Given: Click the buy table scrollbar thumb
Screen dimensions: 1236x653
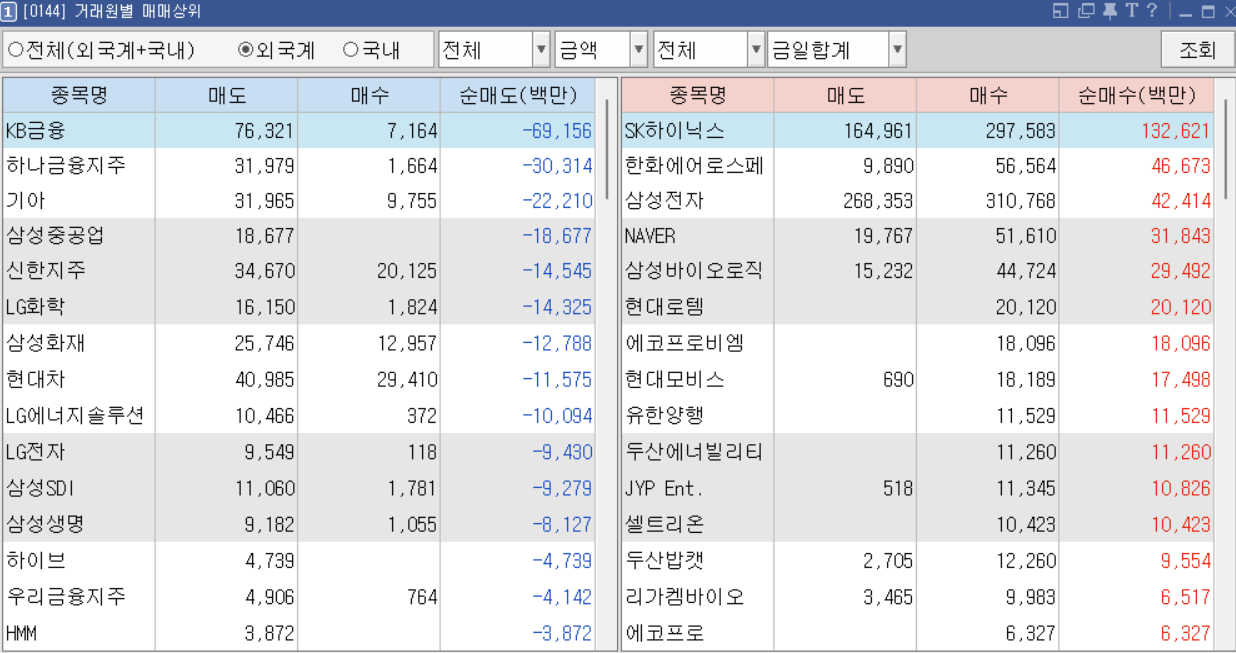Looking at the screenshot, I should (x=1225, y=148).
